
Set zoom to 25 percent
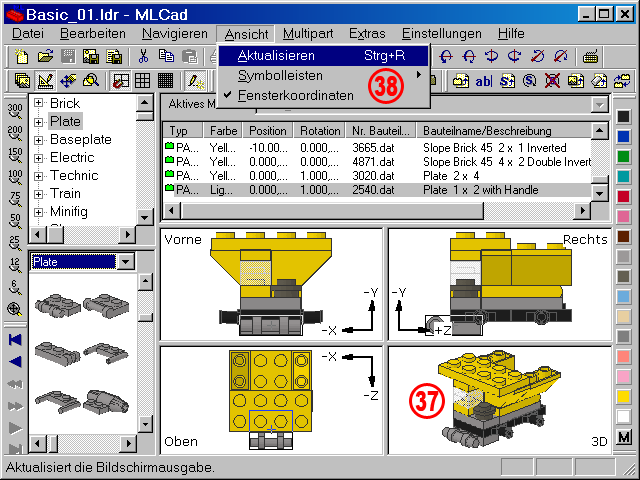click(15, 244)
